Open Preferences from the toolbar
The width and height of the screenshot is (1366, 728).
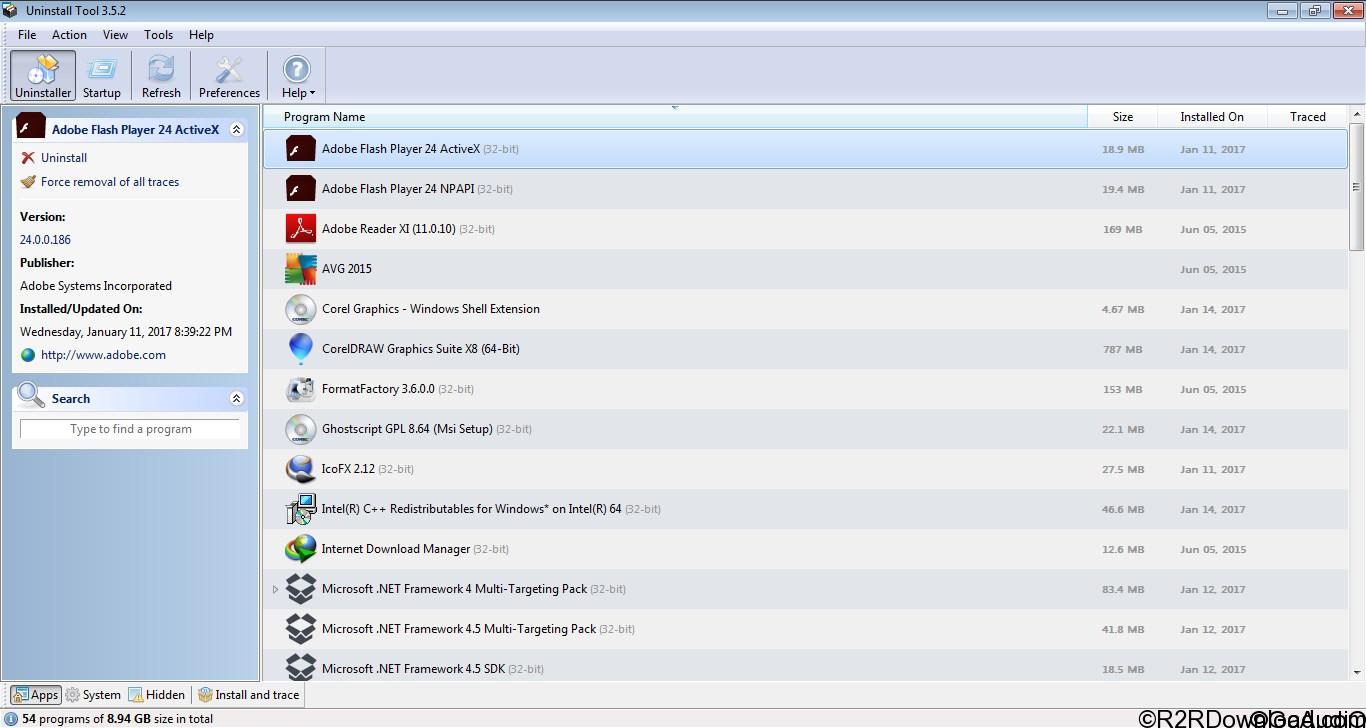pos(229,76)
